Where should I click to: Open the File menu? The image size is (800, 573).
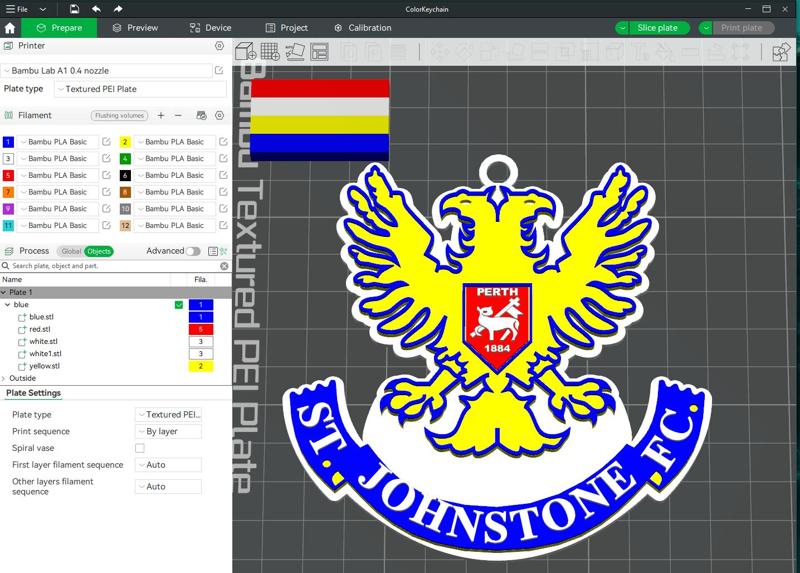17,9
